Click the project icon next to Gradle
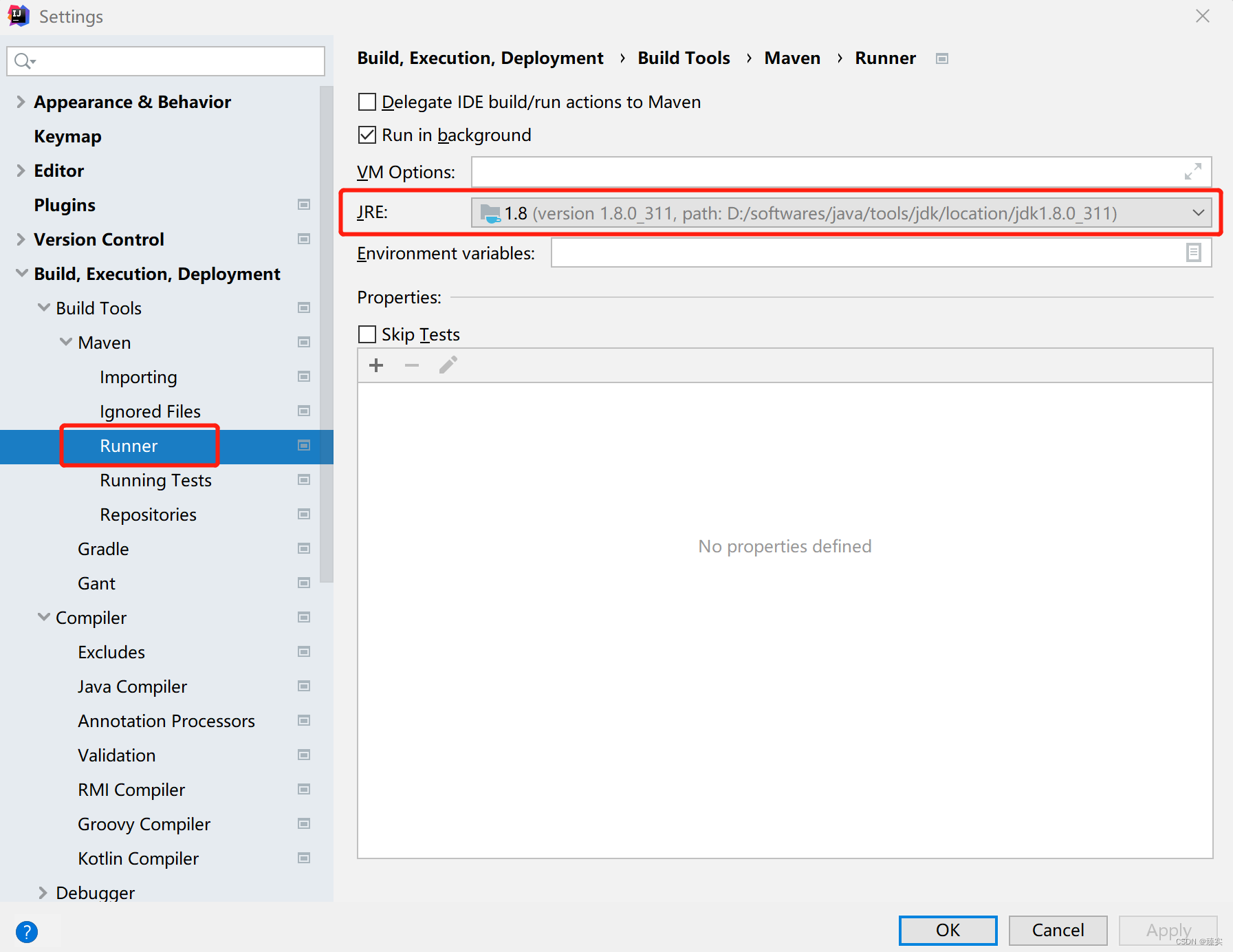This screenshot has height=952, width=1233. (x=304, y=549)
